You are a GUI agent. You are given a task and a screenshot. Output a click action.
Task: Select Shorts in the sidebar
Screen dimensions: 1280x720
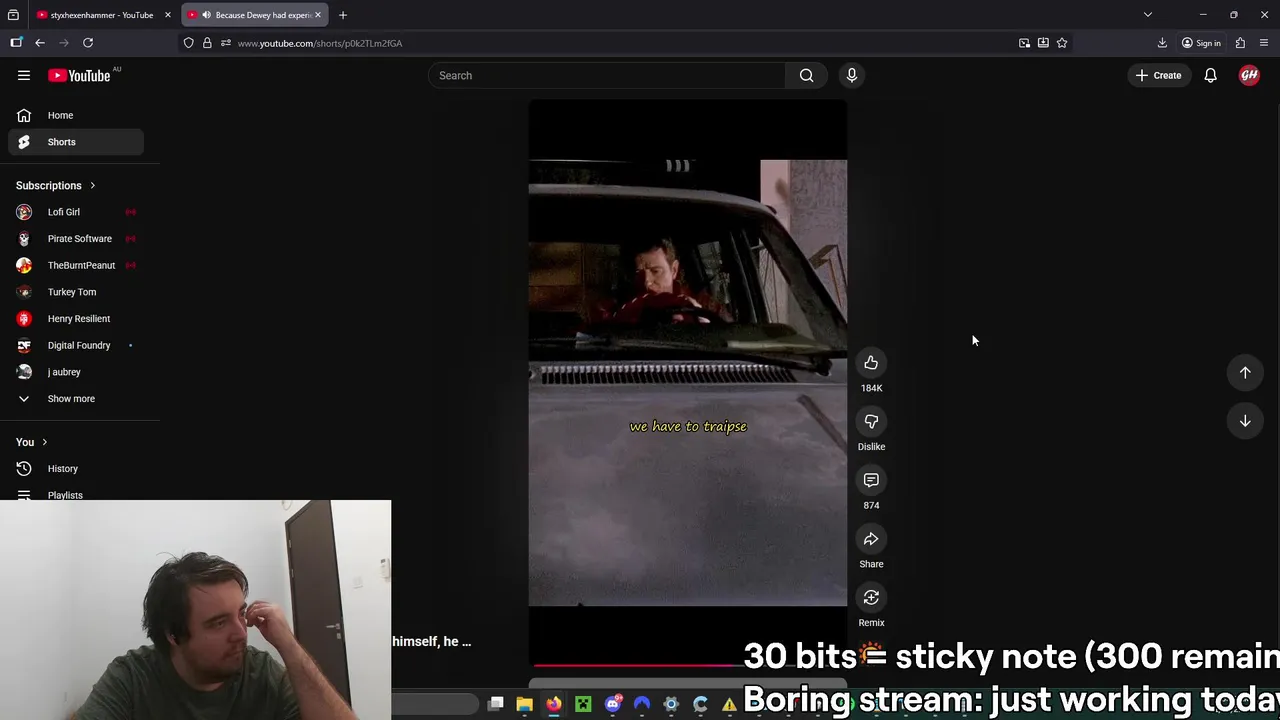(76, 142)
